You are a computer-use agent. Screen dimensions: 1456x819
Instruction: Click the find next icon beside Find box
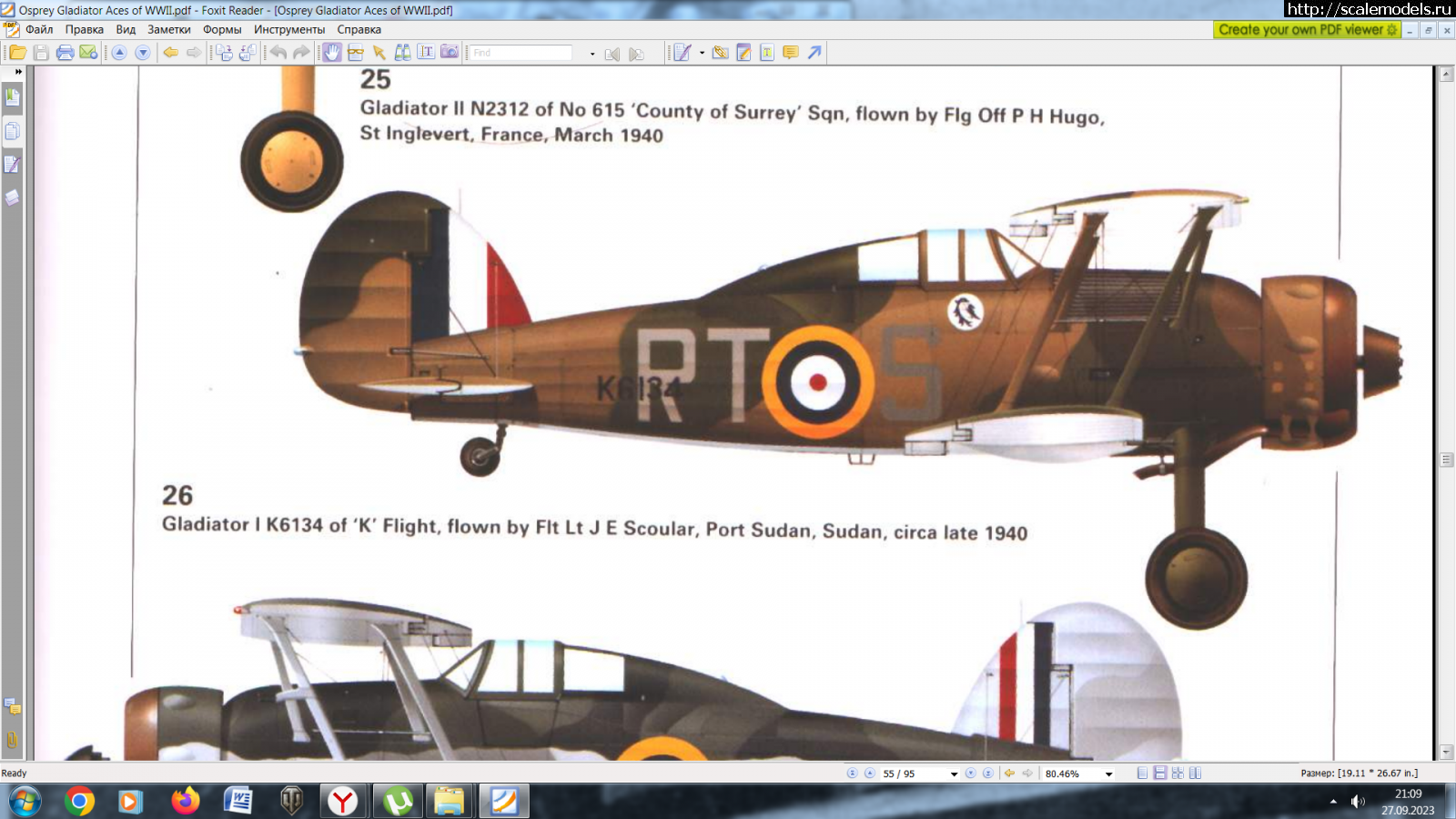point(636,54)
